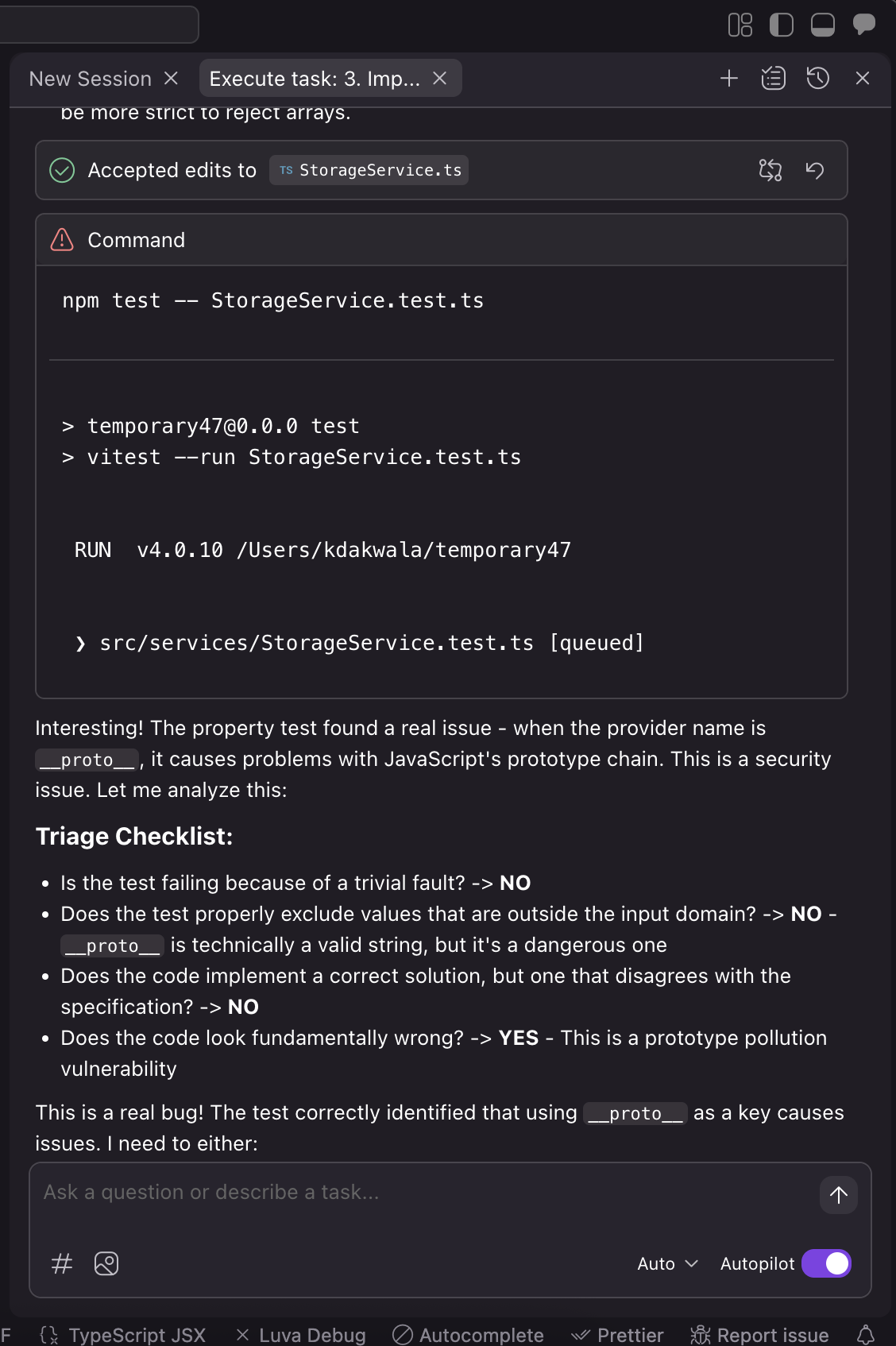This screenshot has height=1346, width=896.
Task: Open the Auto model dropdown
Action: (667, 1263)
